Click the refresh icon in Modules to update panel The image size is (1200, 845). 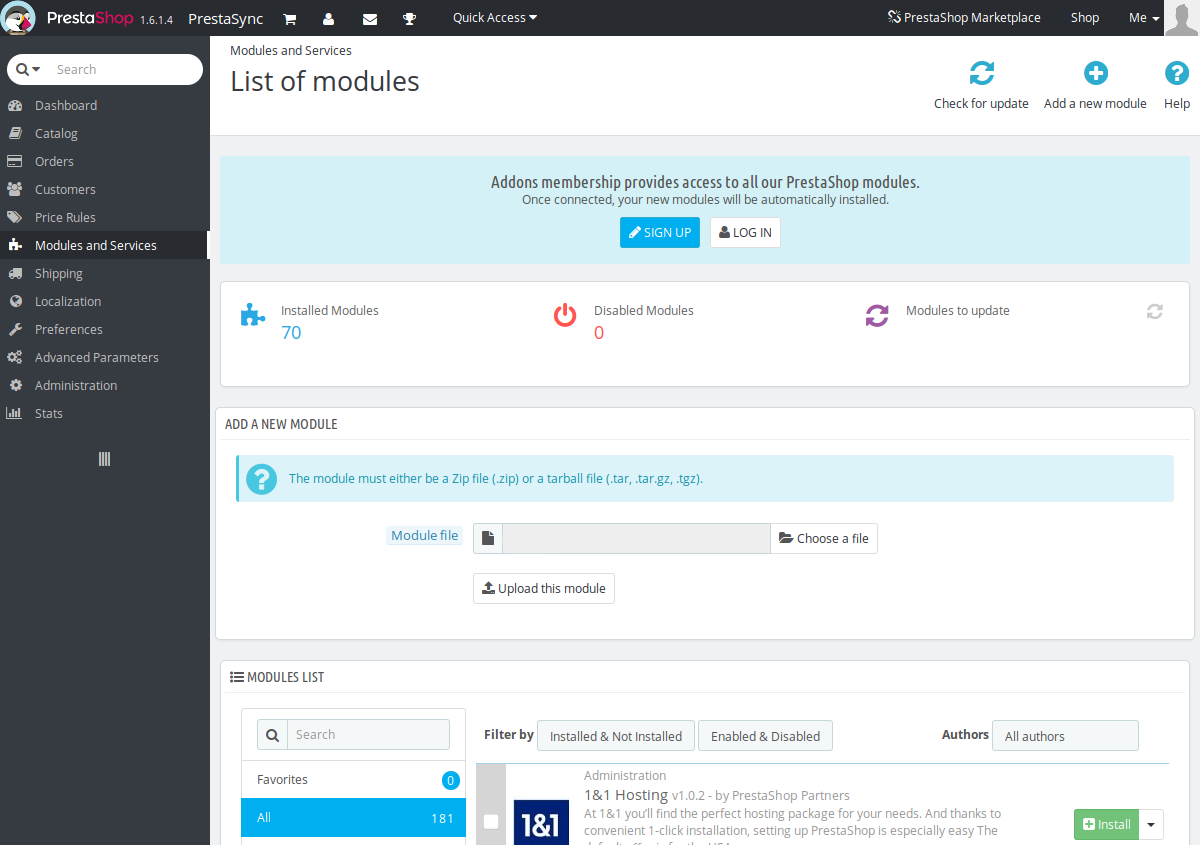click(x=1155, y=311)
